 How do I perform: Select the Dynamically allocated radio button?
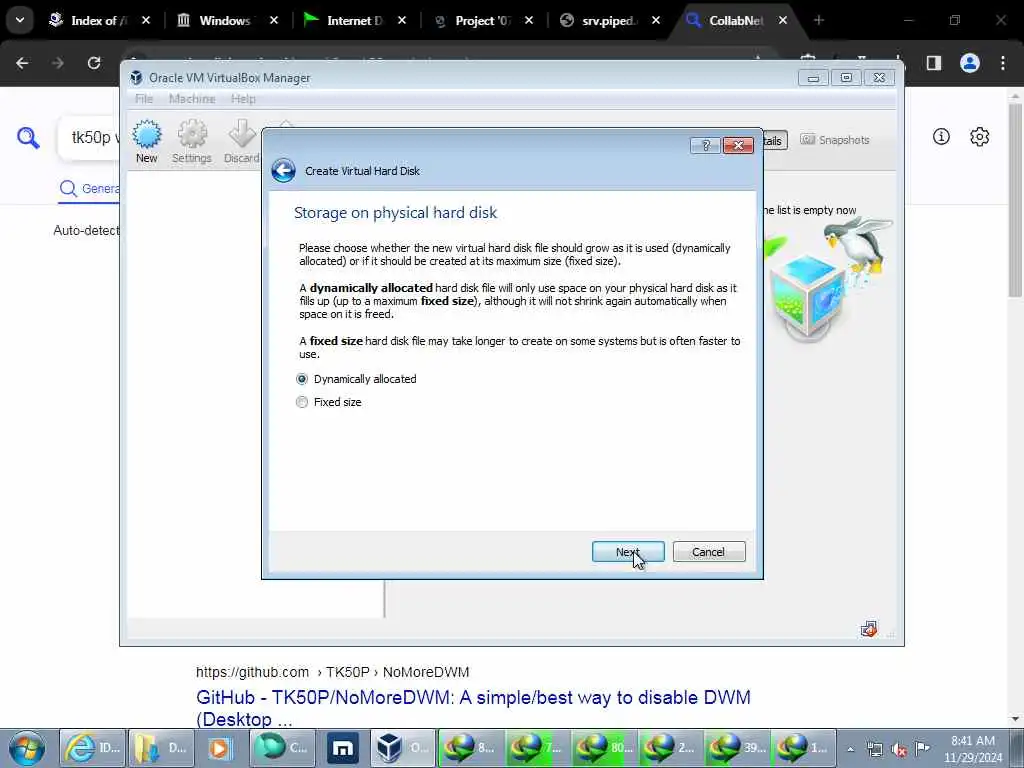click(302, 379)
